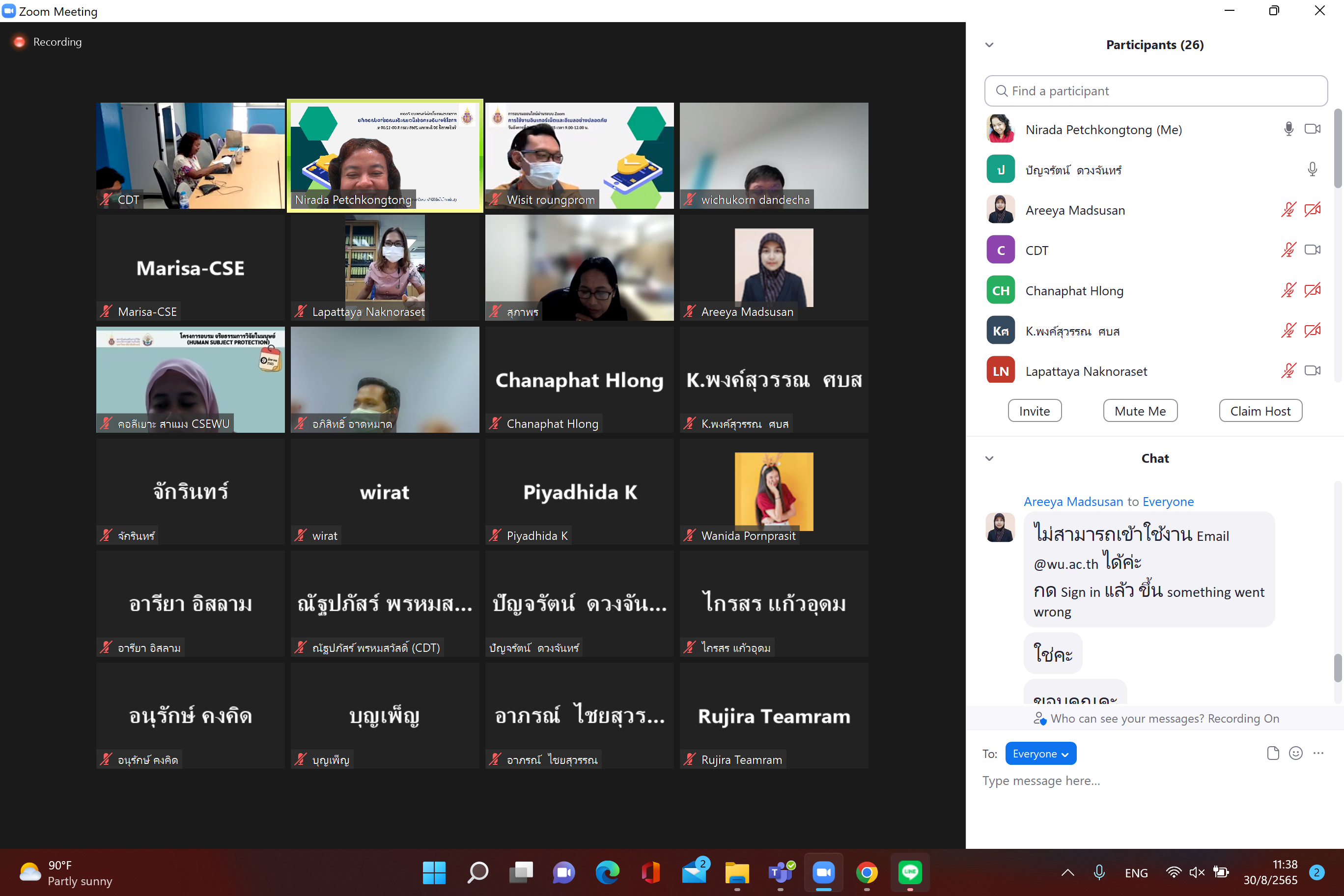Toggle Nirada Petchkongtong's microphone icon
The height and width of the screenshot is (896, 1344).
[x=1288, y=129]
